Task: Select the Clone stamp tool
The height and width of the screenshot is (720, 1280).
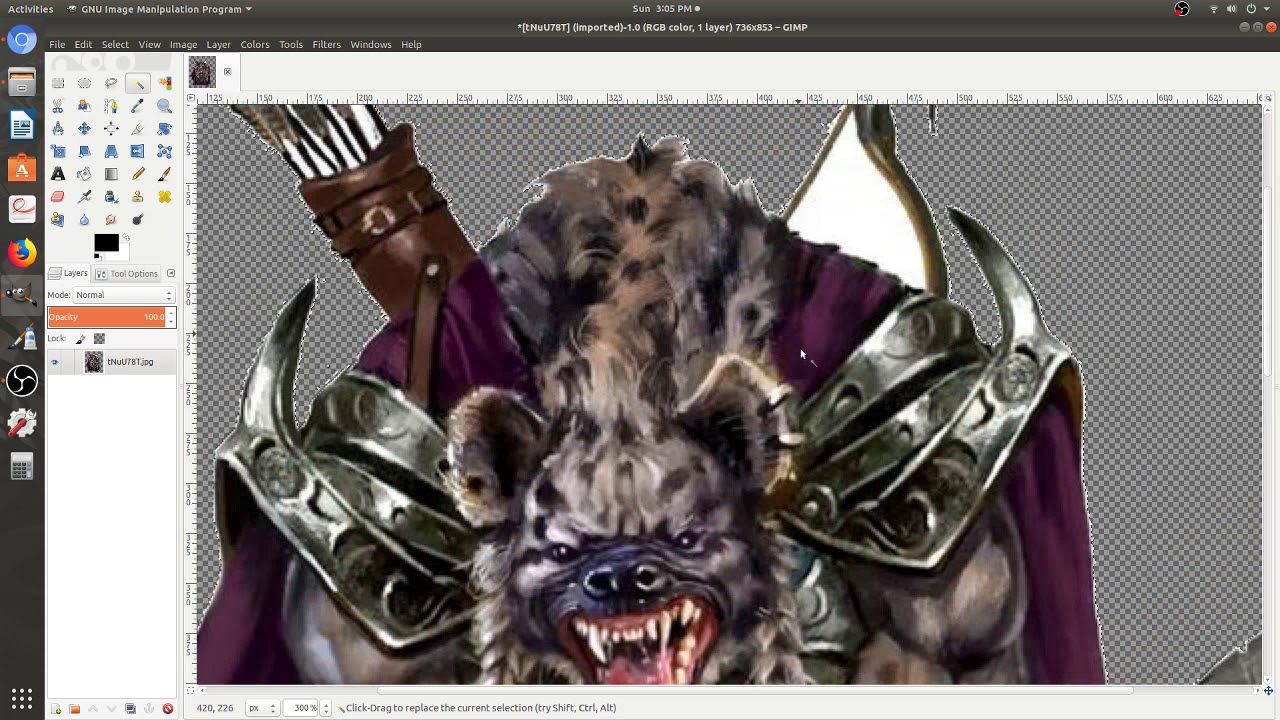Action: 138,197
